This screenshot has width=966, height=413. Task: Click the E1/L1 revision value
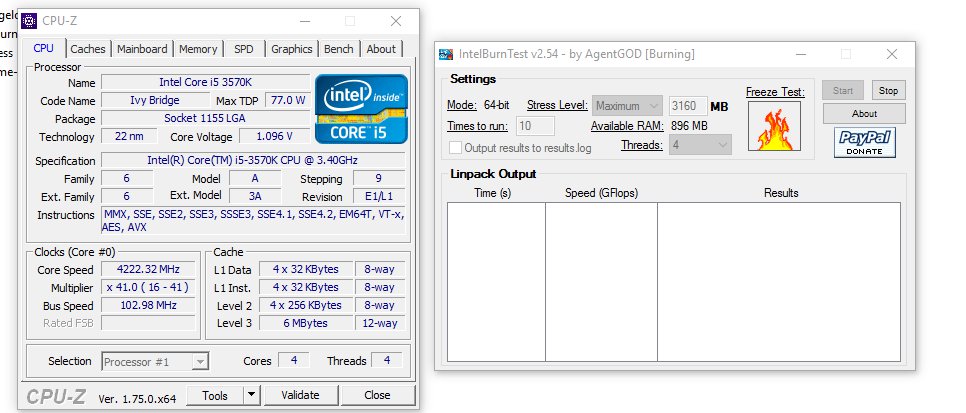[379, 197]
